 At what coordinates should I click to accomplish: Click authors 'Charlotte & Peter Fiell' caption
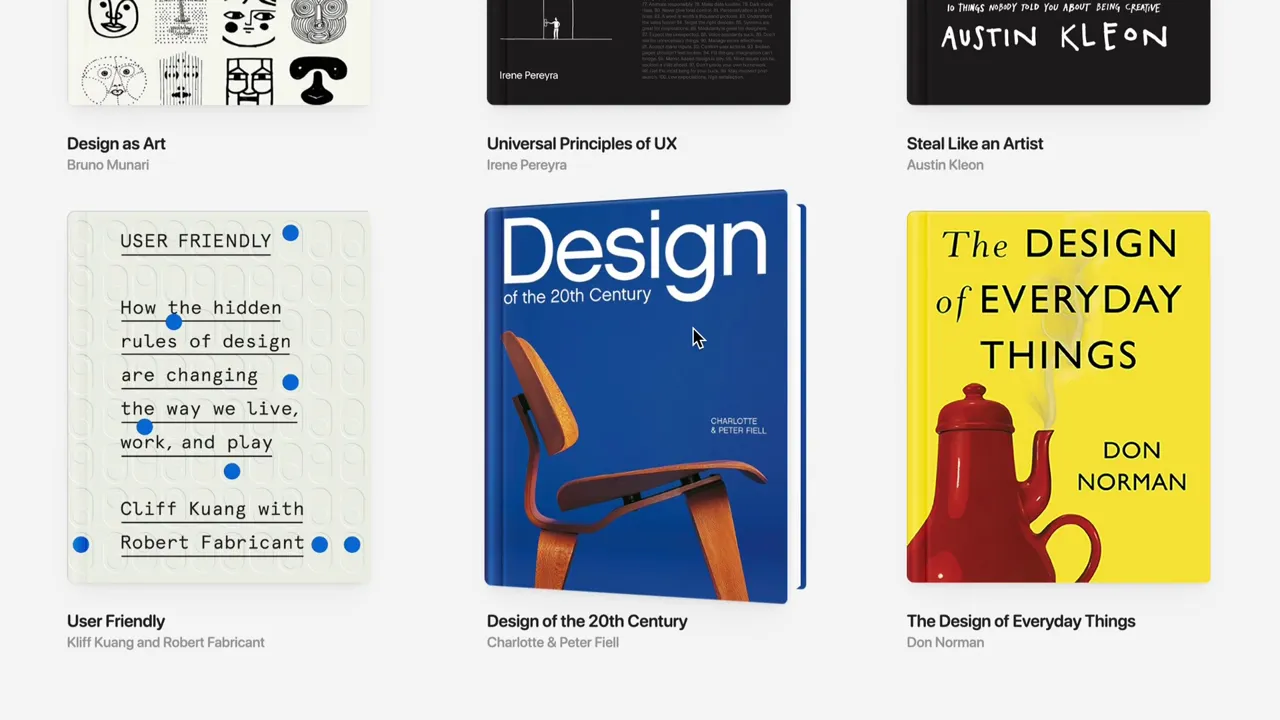click(553, 643)
